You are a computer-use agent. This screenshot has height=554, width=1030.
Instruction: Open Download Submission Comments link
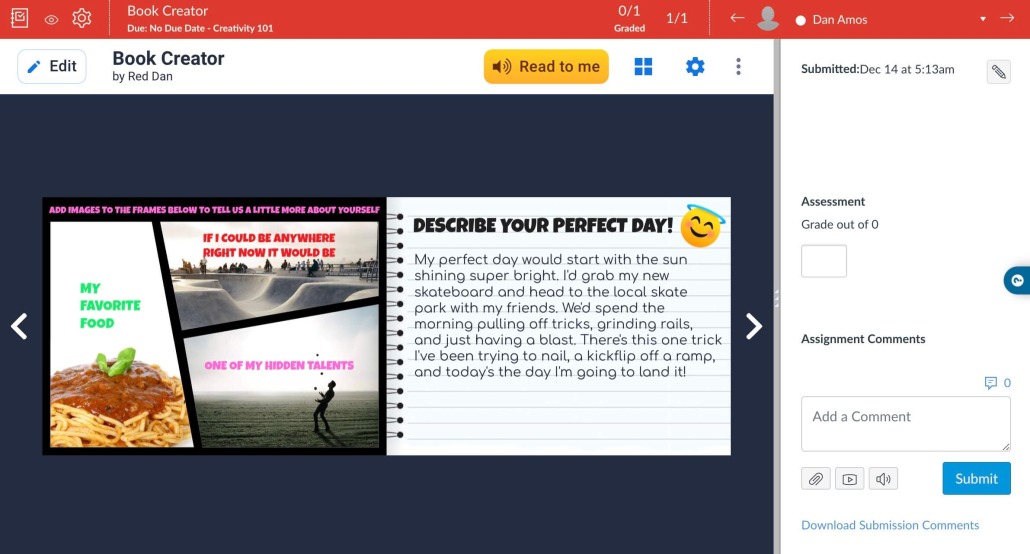pos(889,525)
